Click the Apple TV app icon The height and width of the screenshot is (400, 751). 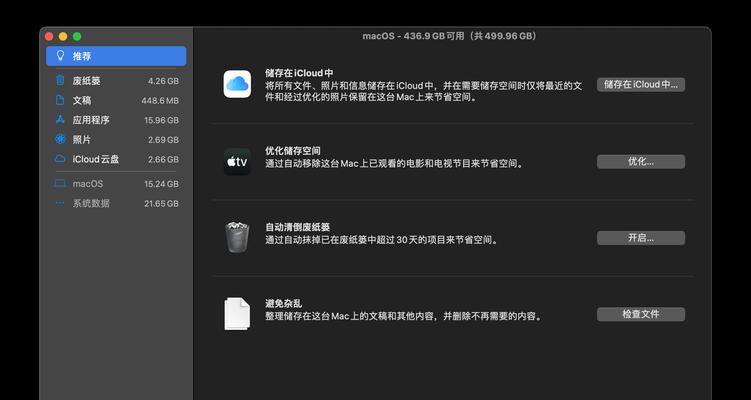(237, 161)
